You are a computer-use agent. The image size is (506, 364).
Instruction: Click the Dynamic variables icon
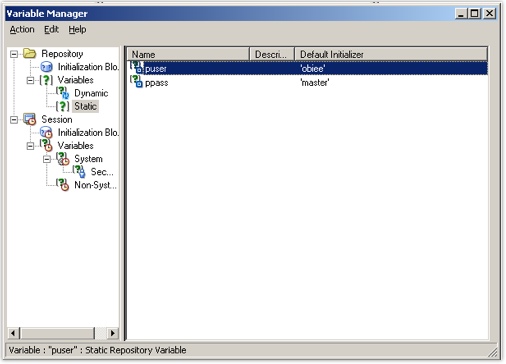[x=62, y=93]
